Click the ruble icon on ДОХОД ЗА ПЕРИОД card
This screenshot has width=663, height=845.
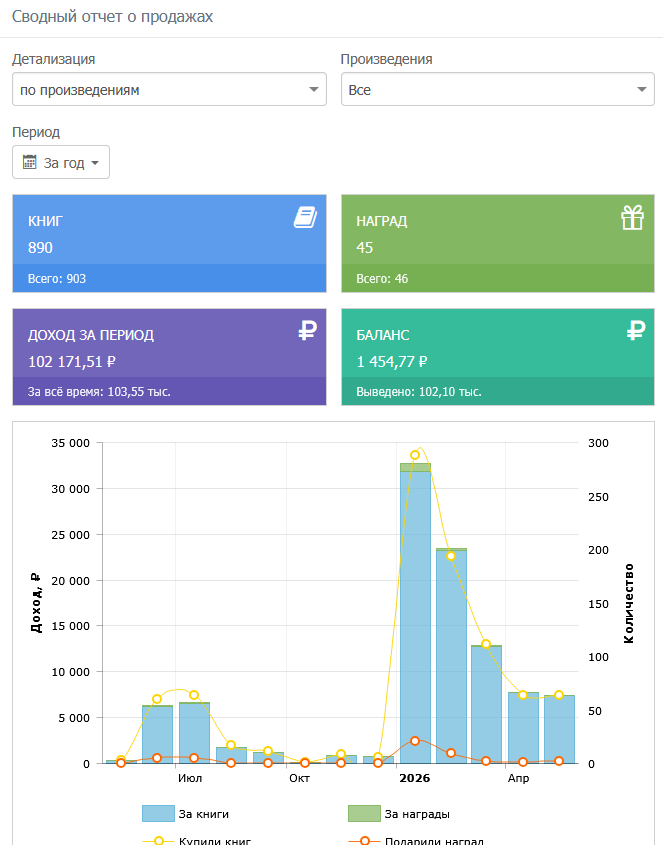click(x=307, y=330)
